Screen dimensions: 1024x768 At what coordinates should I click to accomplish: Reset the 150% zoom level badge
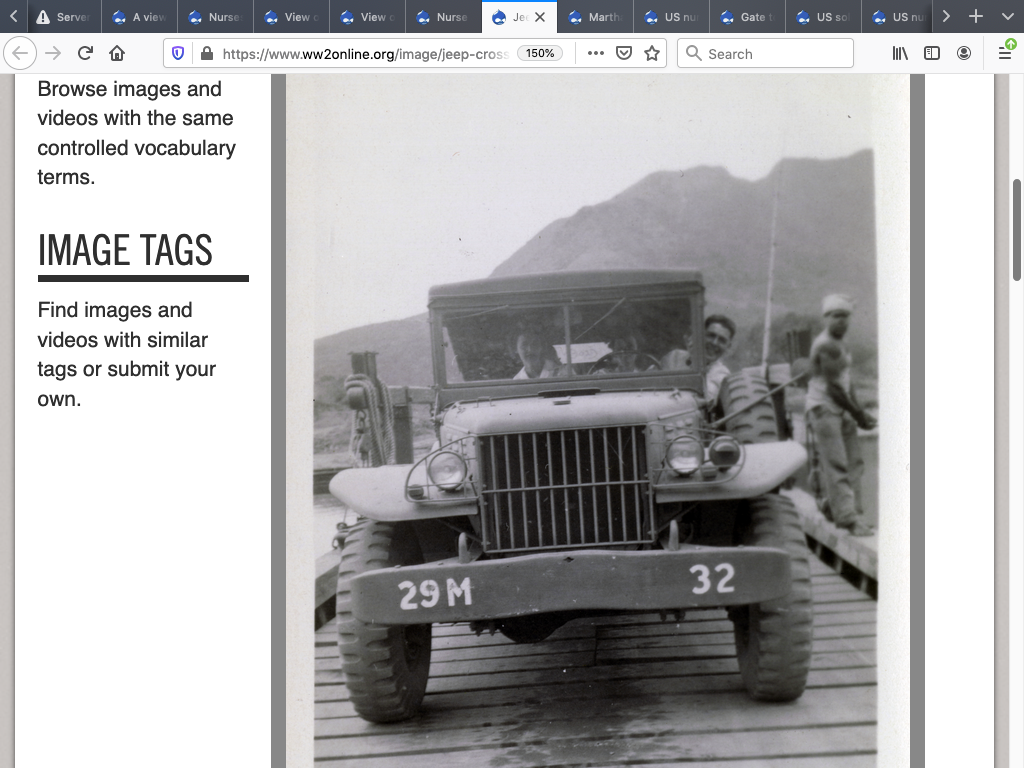(x=540, y=53)
